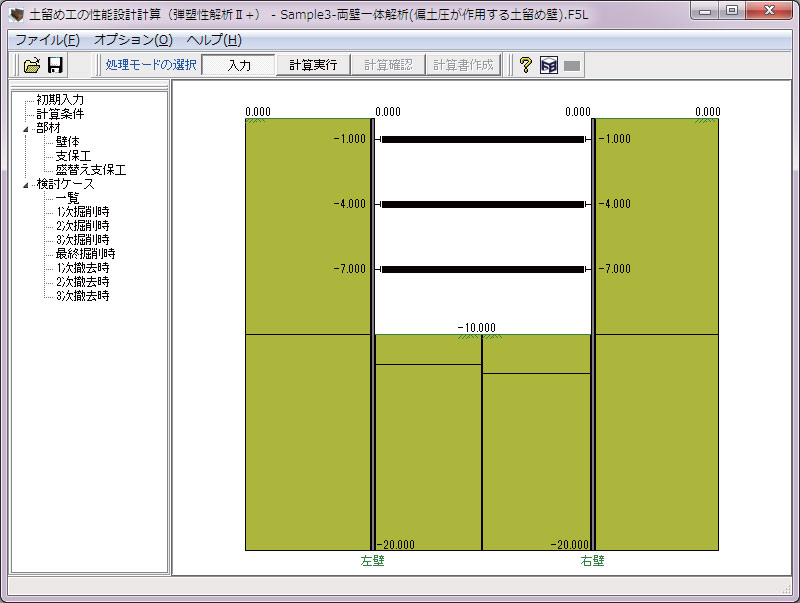Click the strut at -4.000 level
This screenshot has width=800, height=603.
click(483, 204)
